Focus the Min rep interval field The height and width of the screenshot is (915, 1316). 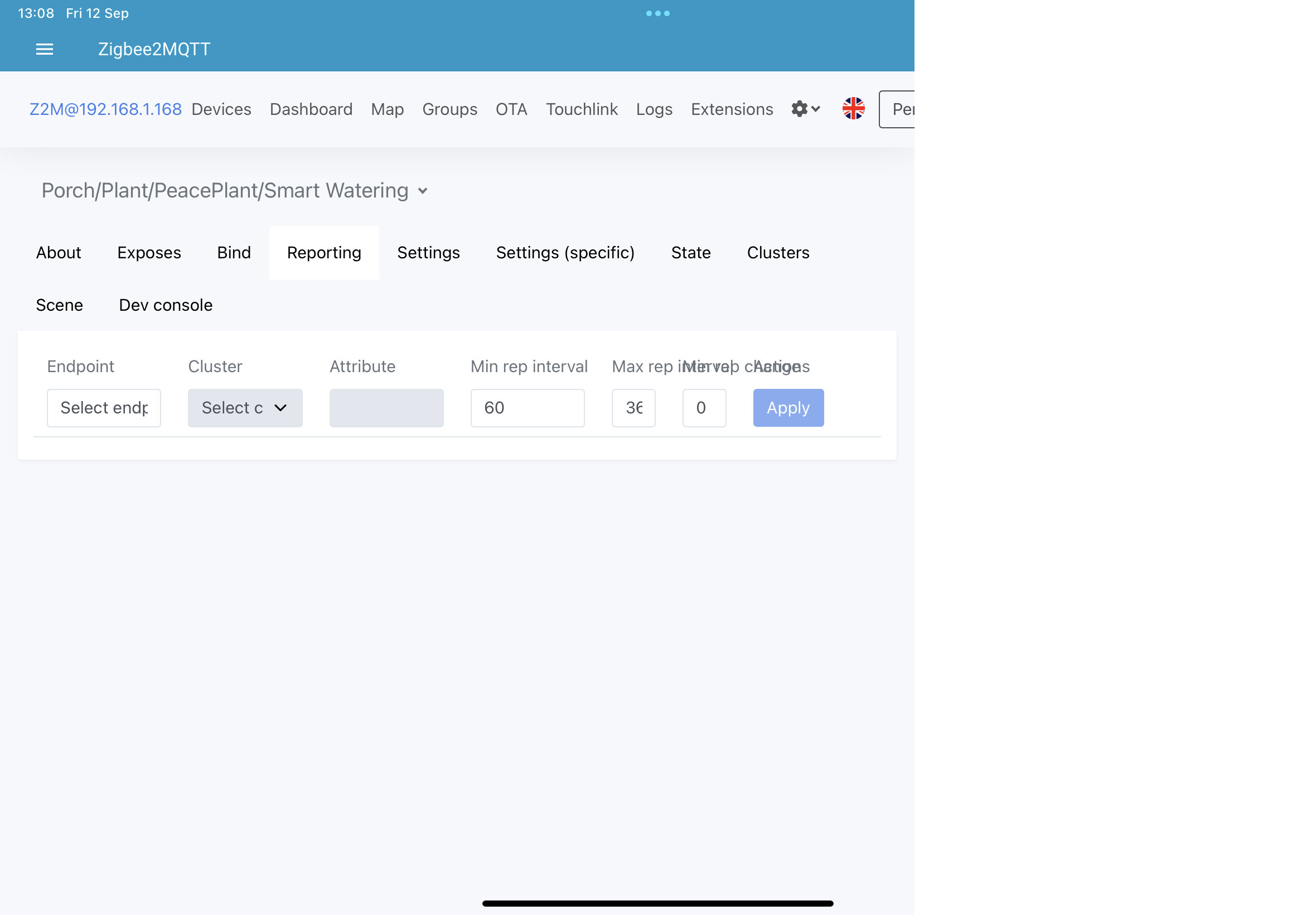[527, 408]
